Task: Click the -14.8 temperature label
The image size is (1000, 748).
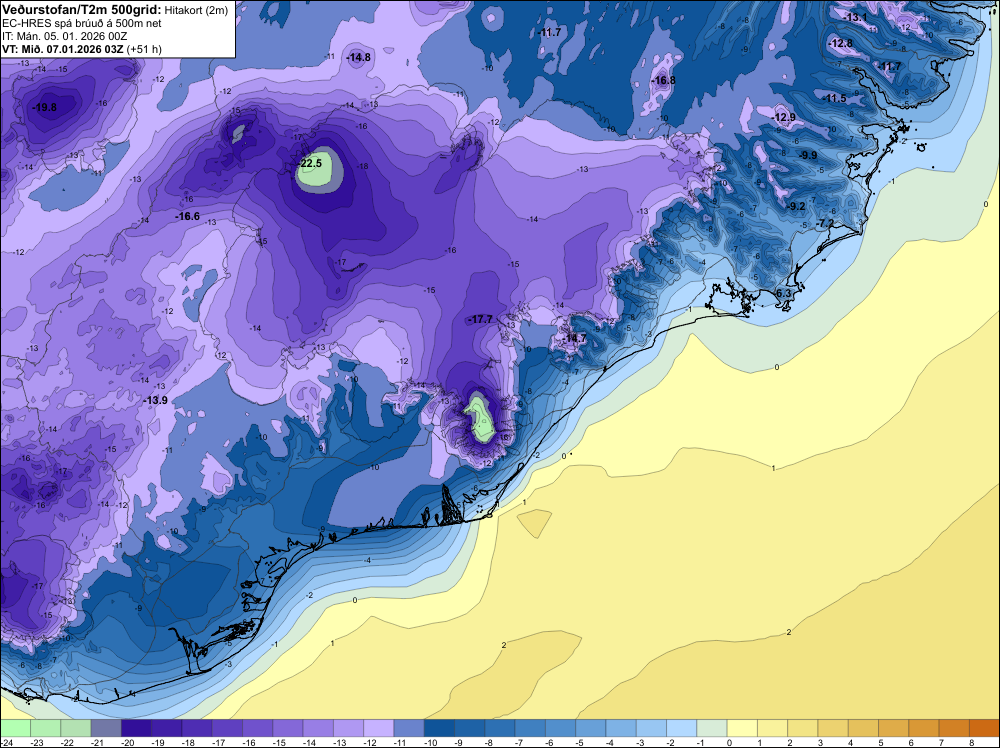Action: pyautogui.click(x=358, y=57)
